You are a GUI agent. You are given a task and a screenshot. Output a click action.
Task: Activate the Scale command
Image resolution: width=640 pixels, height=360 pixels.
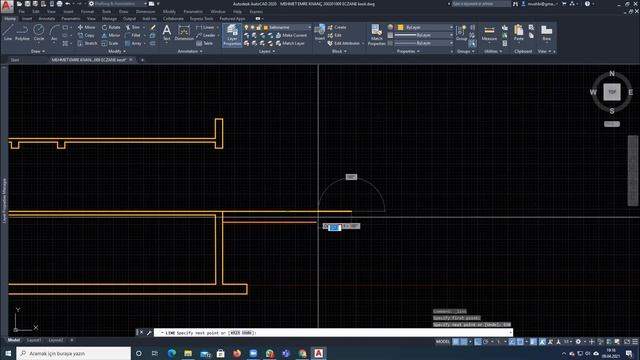click(110, 43)
